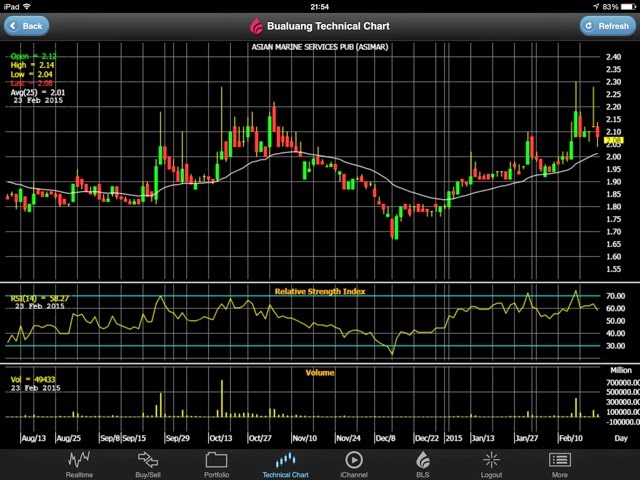Screen dimensions: 640x480
Task: Tap the 2.40 price axis label
Action: (613, 57)
